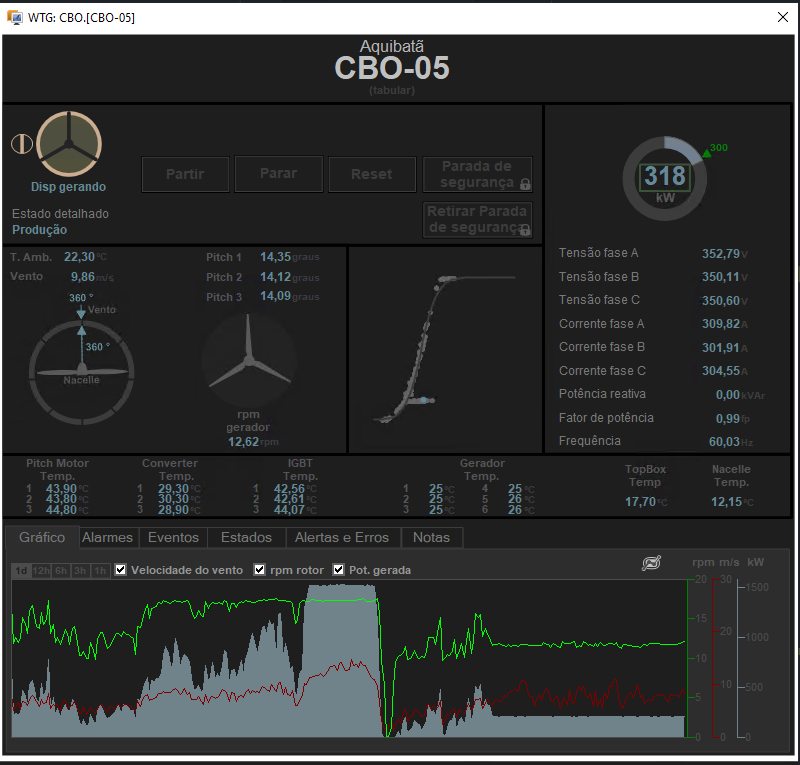Click Parada de segurança button
The width and height of the screenshot is (800, 765).
coord(478,174)
